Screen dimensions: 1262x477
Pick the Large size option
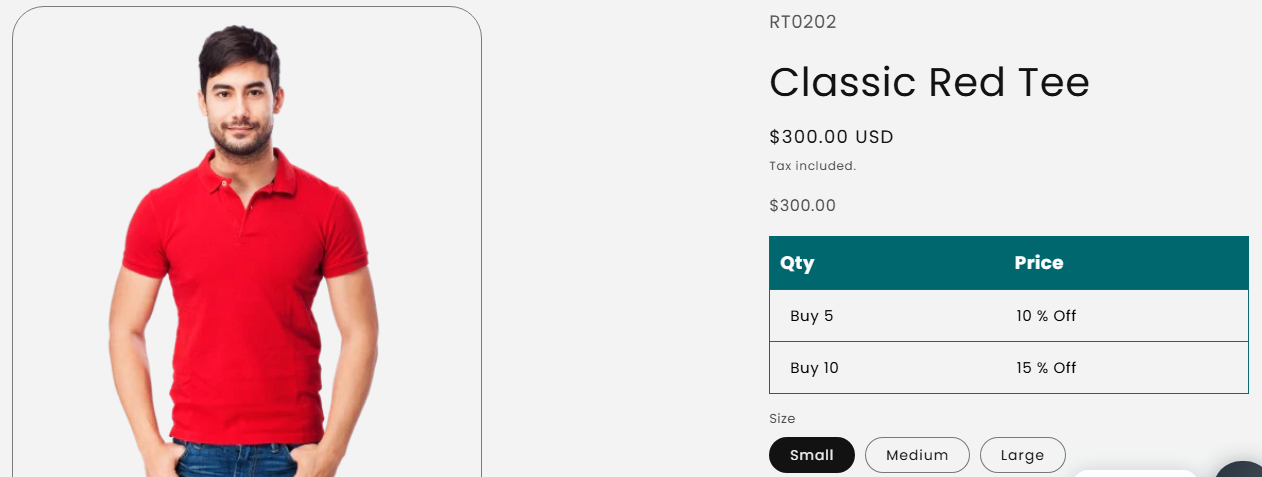coord(1022,455)
